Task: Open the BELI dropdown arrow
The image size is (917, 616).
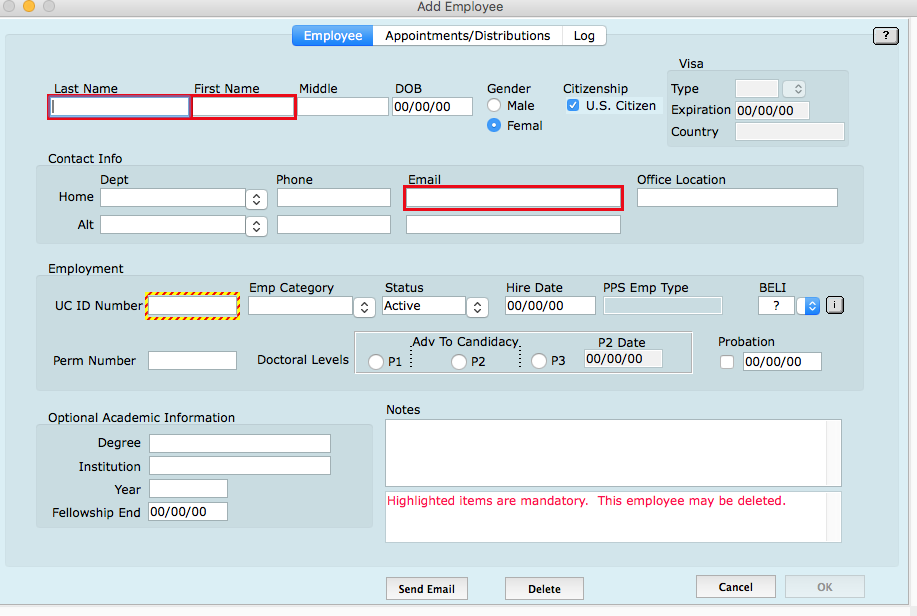Action: (x=811, y=306)
